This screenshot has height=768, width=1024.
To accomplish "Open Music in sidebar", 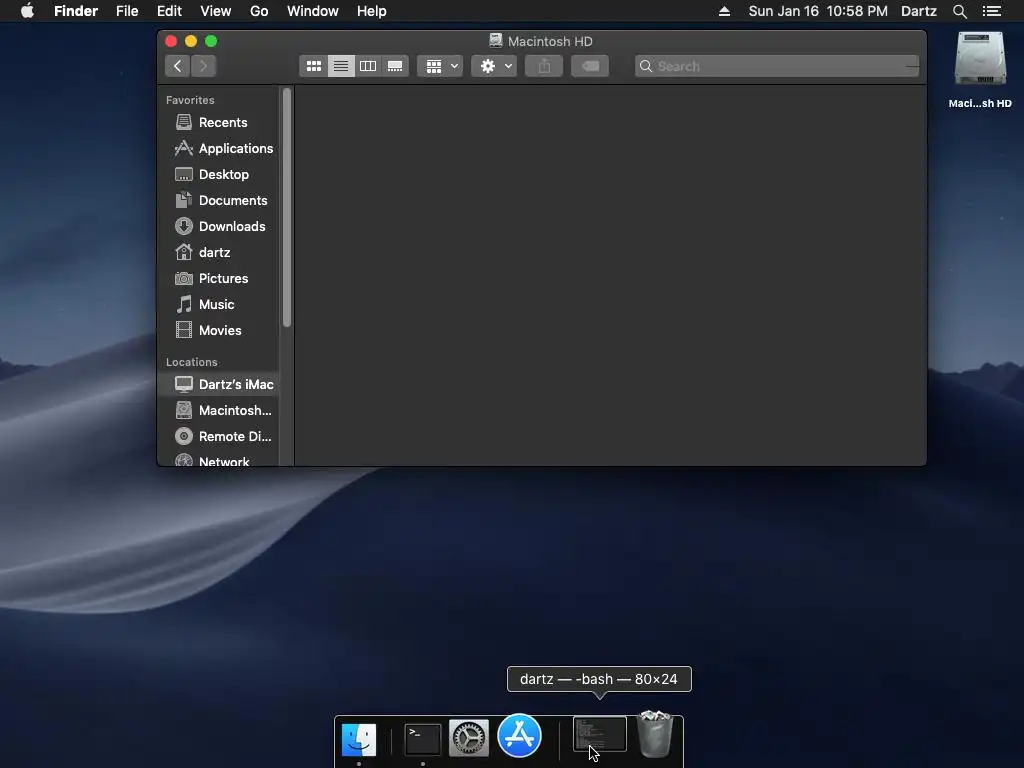I will [x=218, y=304].
